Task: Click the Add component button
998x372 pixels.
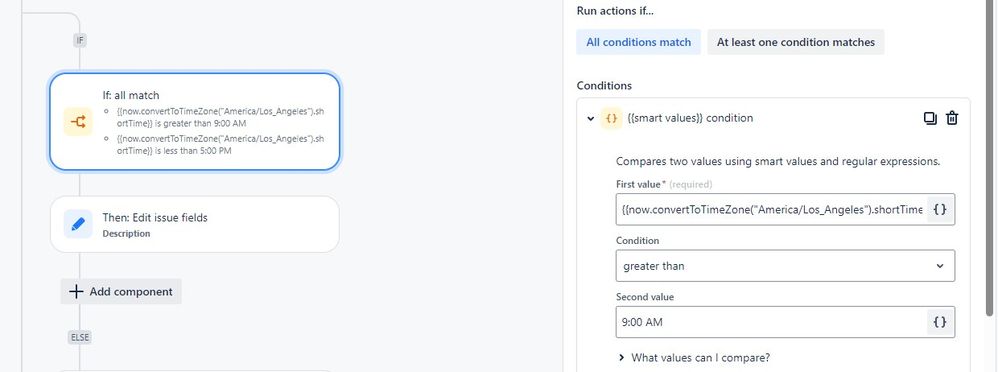Action: (x=121, y=292)
